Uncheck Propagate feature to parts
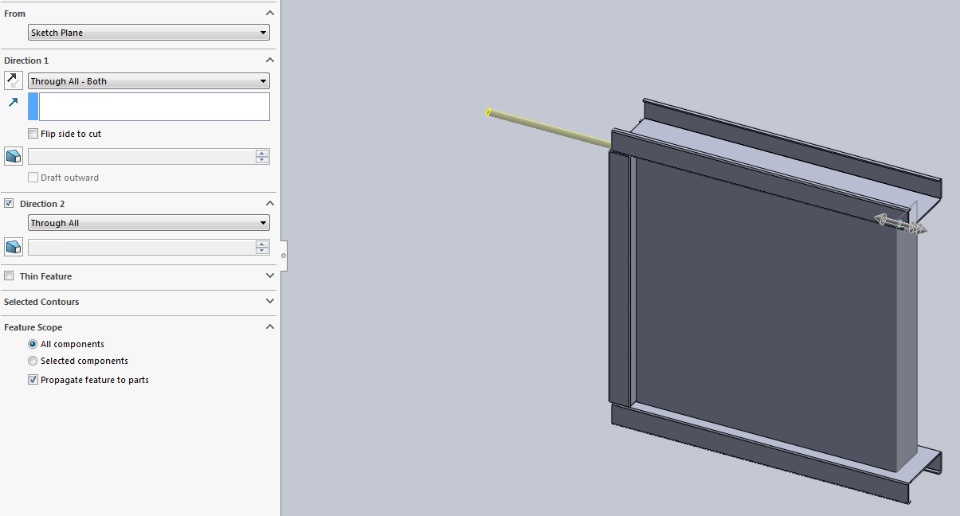This screenshot has width=960, height=516. point(33,380)
